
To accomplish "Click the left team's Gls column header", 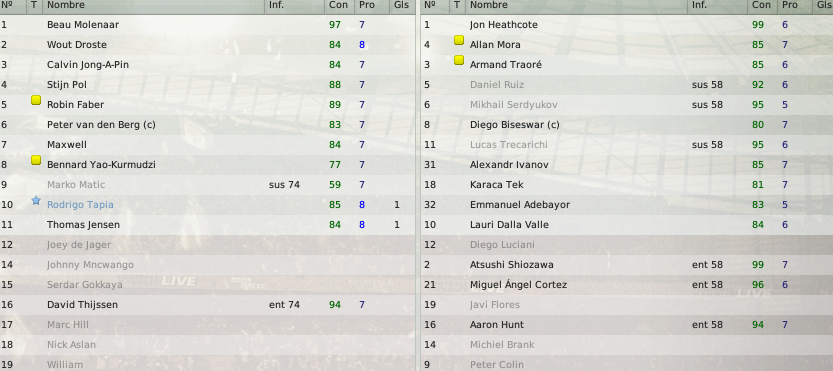I will [402, 5].
